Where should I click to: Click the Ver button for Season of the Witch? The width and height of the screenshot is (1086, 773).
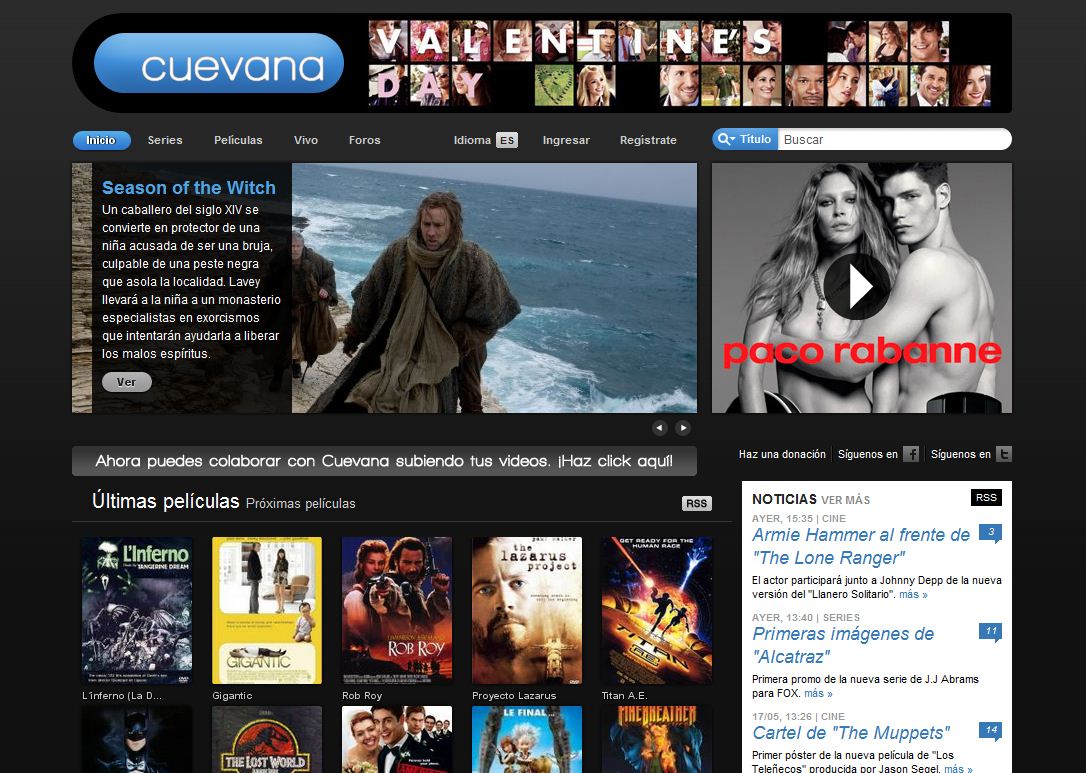pos(127,382)
